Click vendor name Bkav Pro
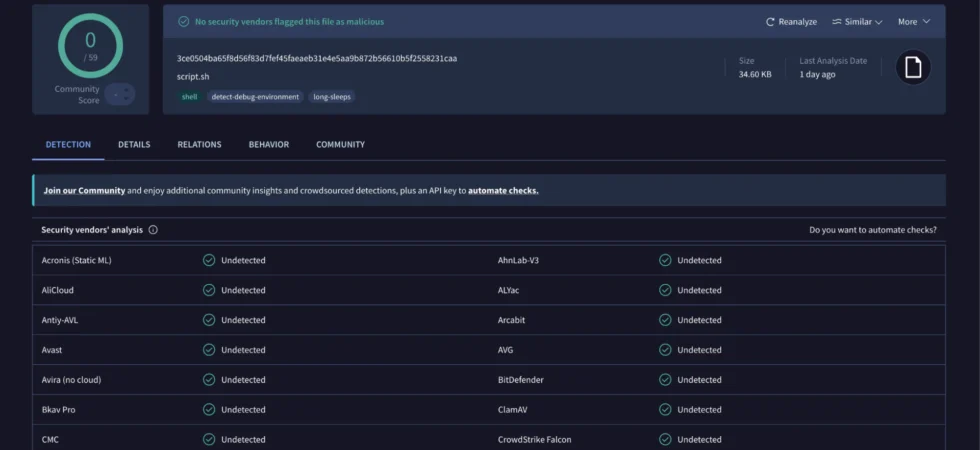Viewport: 980px width, 450px height. pos(58,410)
